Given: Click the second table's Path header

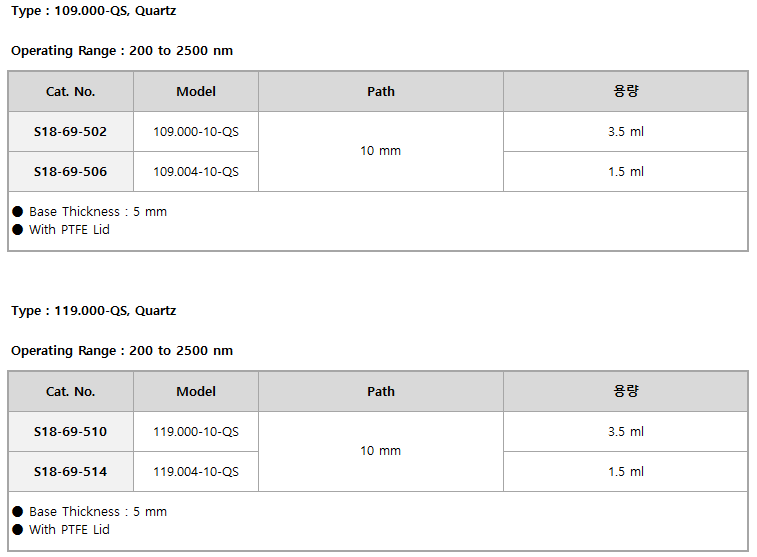Looking at the screenshot, I should click(381, 391).
